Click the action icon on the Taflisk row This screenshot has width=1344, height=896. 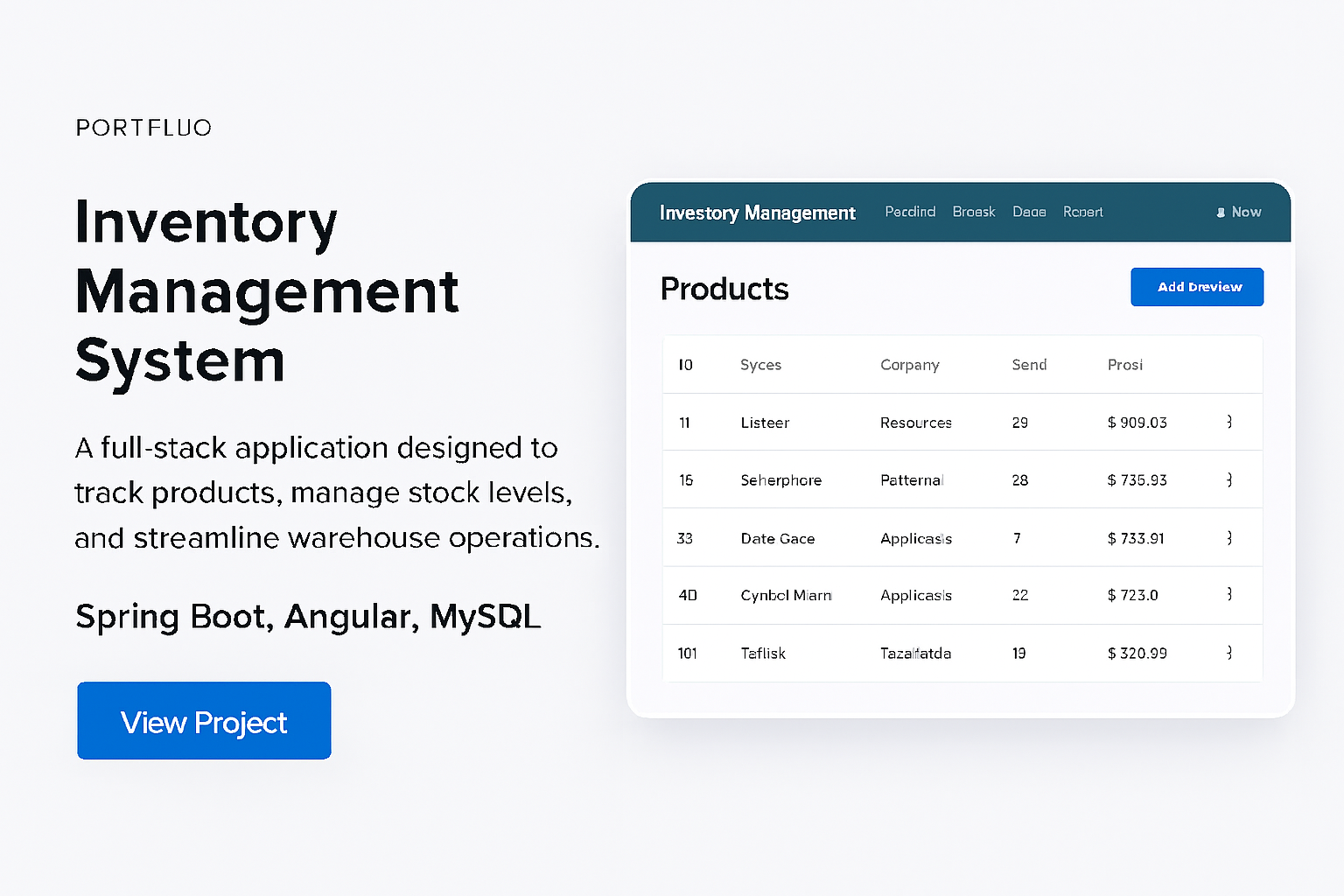click(1228, 653)
